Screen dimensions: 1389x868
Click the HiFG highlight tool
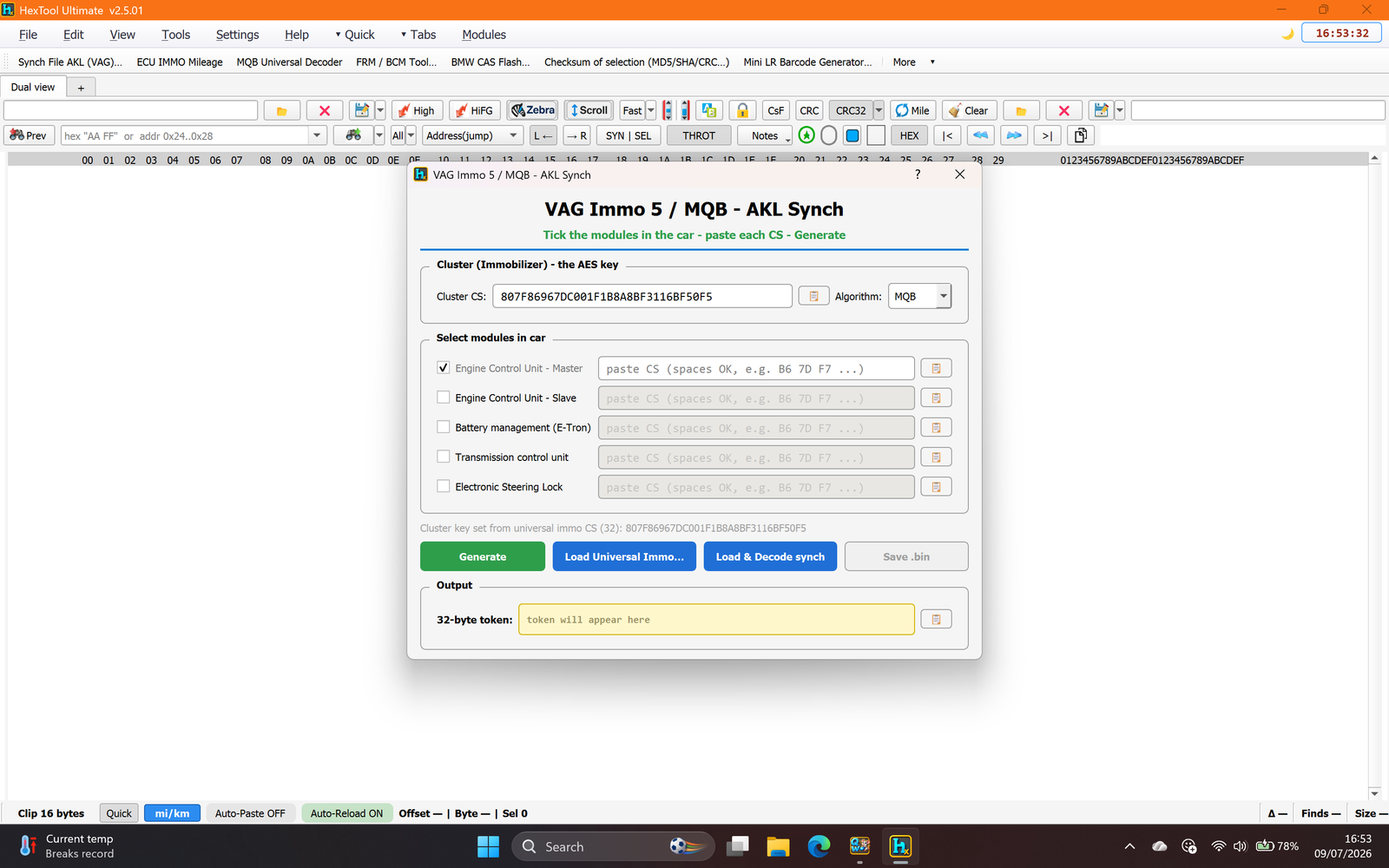[x=475, y=110]
